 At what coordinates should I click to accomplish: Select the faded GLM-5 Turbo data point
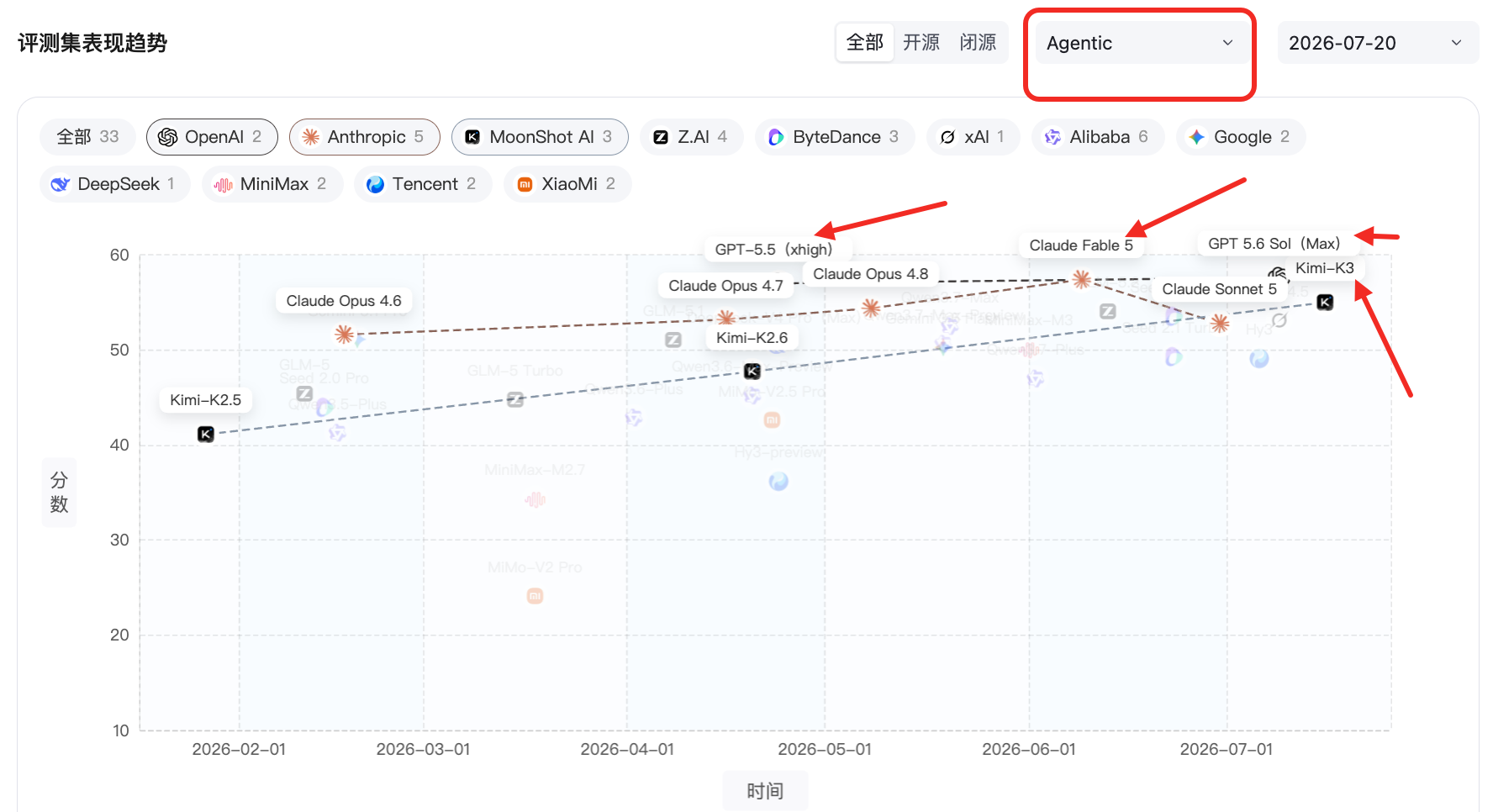pyautogui.click(x=515, y=399)
